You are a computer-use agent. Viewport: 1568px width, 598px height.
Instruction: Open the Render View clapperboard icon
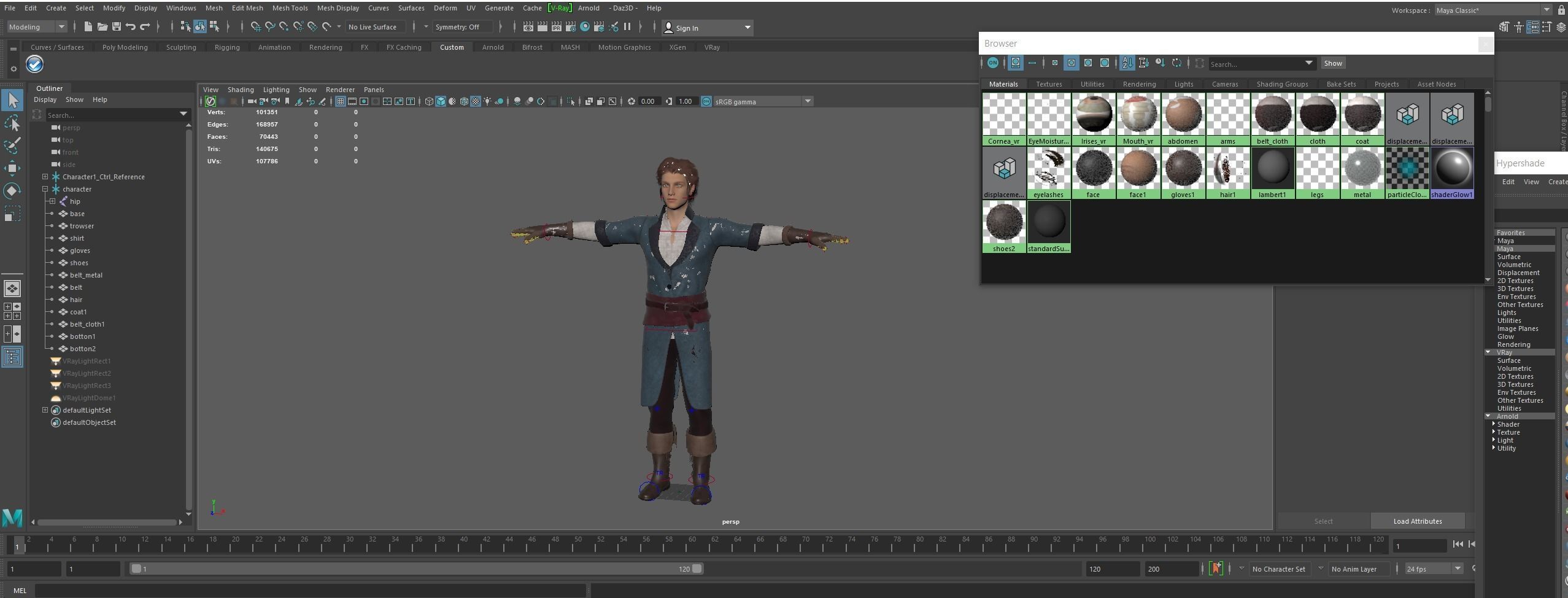(528, 26)
